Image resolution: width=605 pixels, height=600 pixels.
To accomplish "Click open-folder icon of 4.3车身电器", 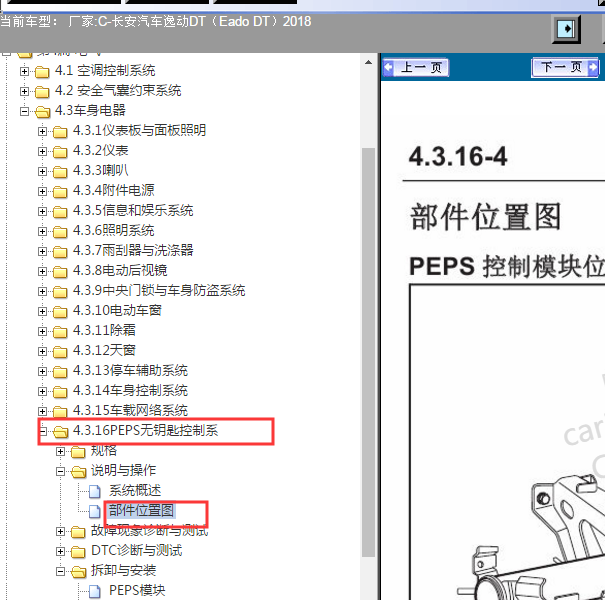I will click(42, 112).
